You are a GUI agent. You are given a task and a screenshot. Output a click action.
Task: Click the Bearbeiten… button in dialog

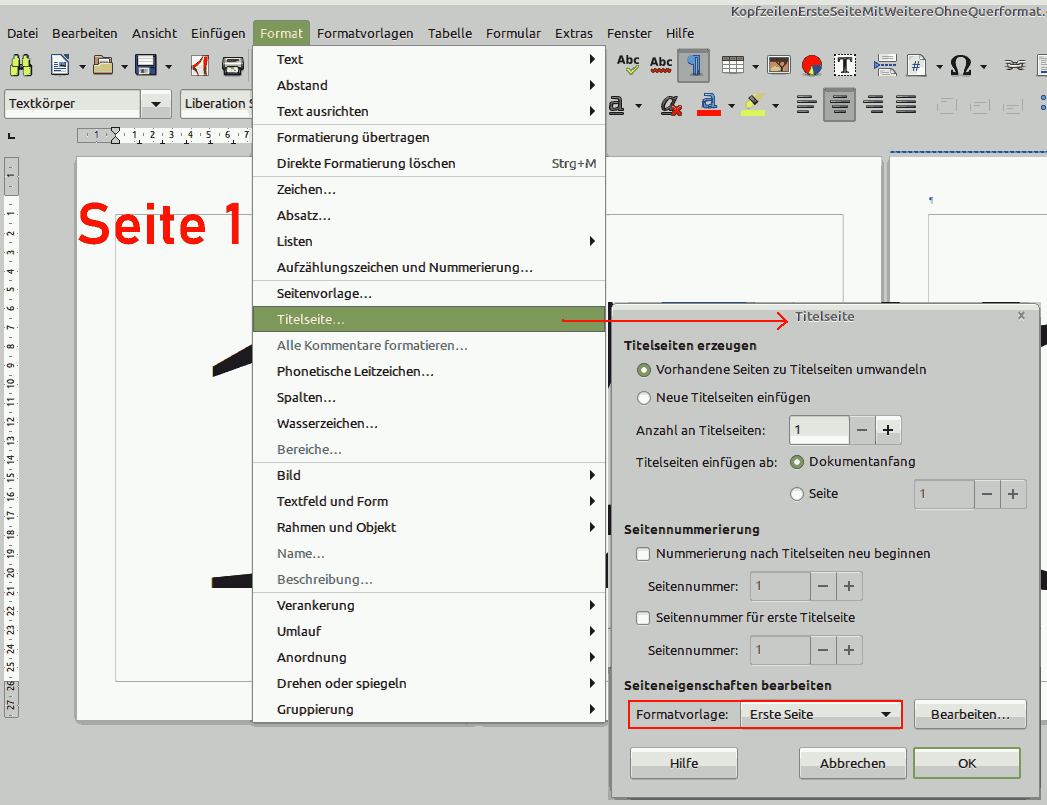[969, 714]
